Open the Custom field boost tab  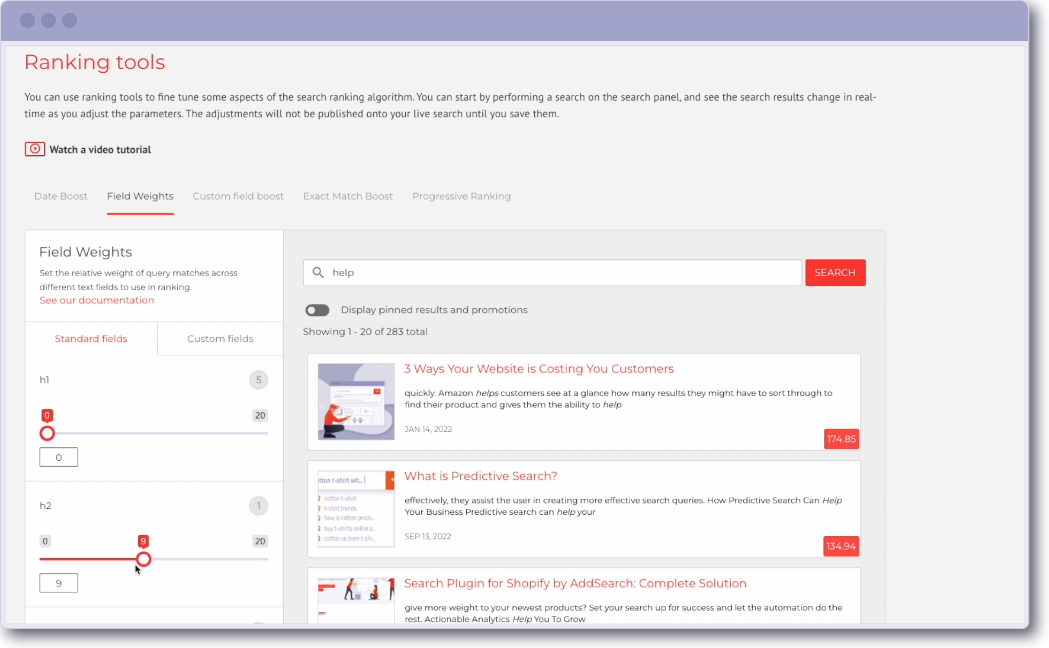pos(238,196)
